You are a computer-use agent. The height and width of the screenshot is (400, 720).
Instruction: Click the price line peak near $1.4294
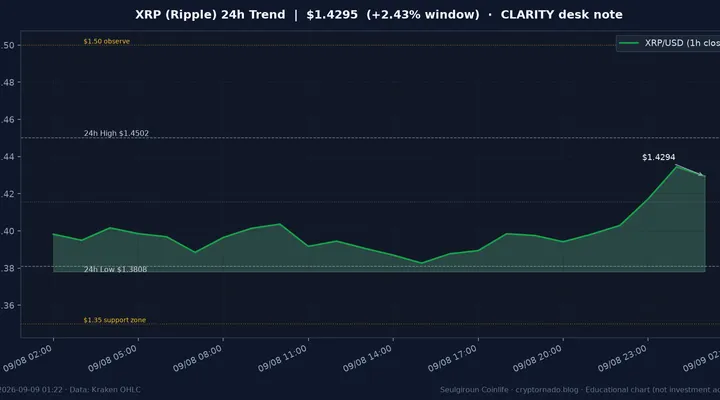[x=676, y=167]
